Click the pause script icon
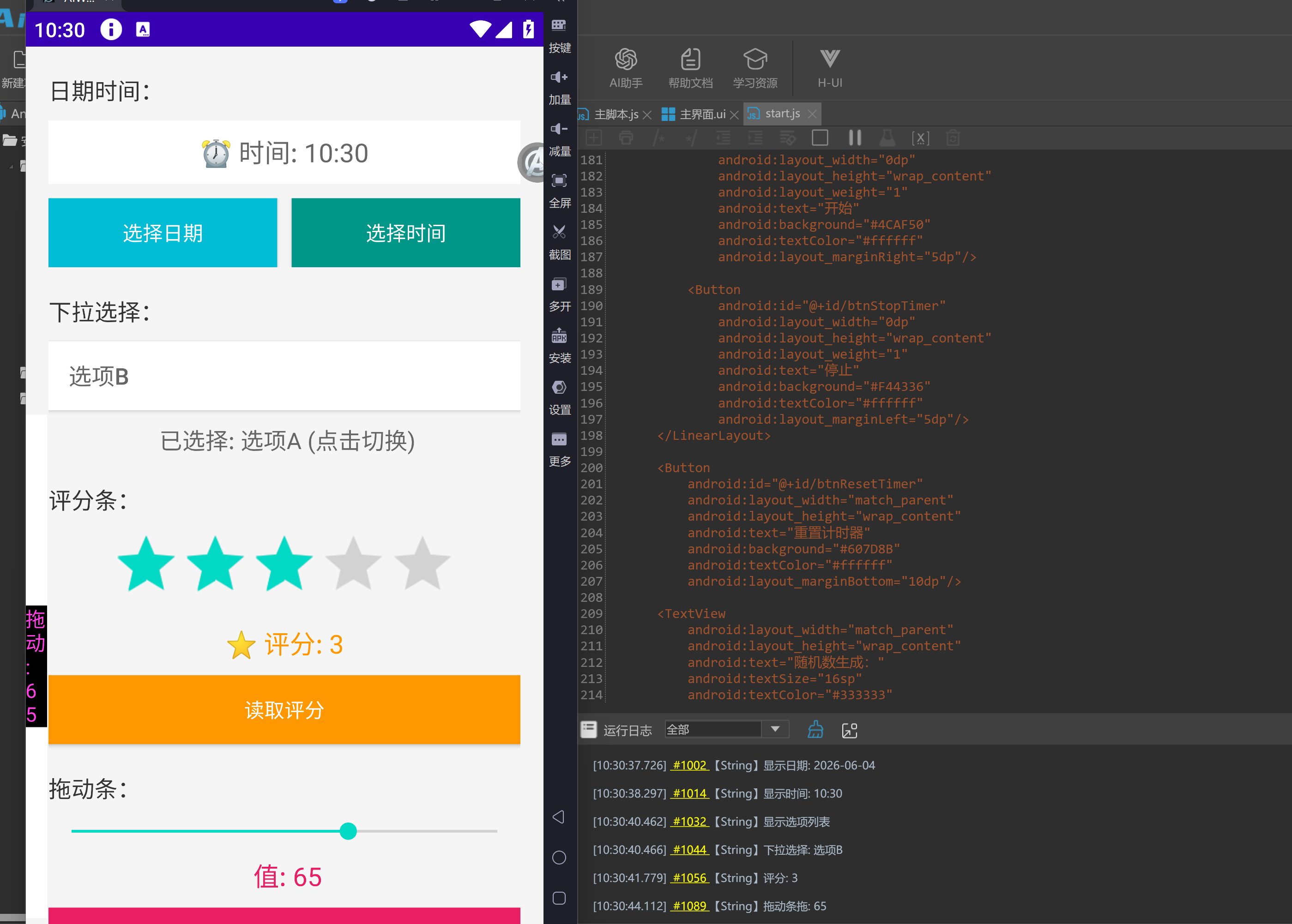This screenshot has width=1292, height=924. (x=855, y=138)
